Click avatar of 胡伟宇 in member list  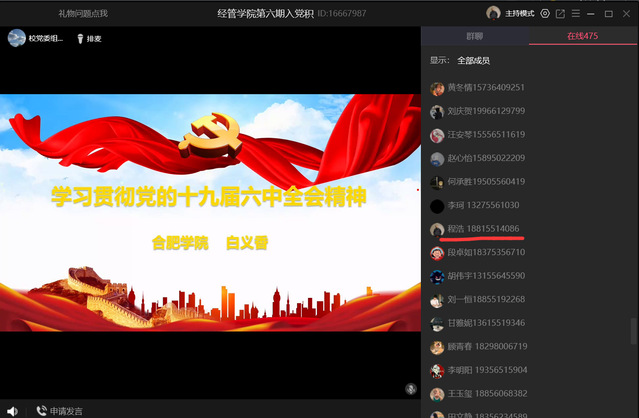[x=437, y=276]
